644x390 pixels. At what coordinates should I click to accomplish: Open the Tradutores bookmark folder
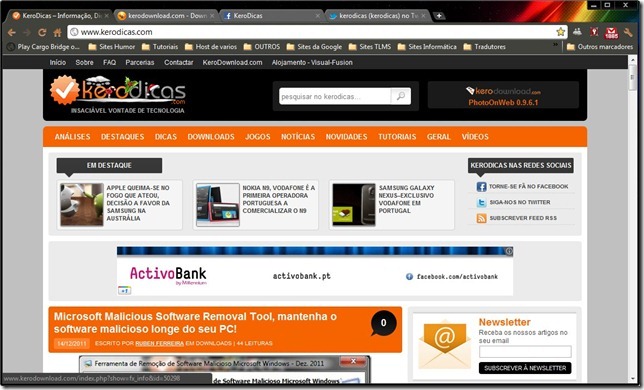click(485, 47)
